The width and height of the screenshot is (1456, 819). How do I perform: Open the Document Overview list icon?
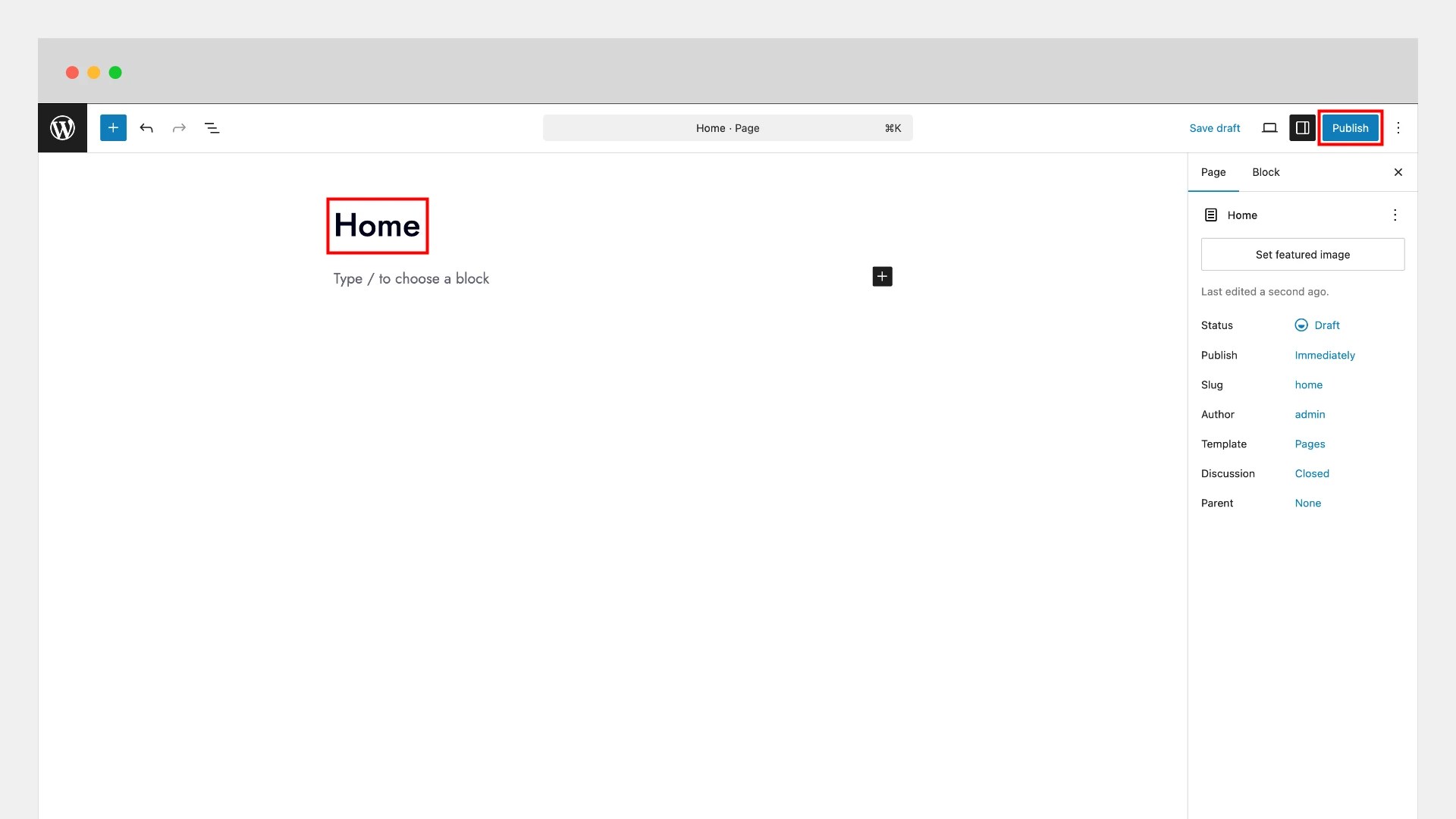212,128
